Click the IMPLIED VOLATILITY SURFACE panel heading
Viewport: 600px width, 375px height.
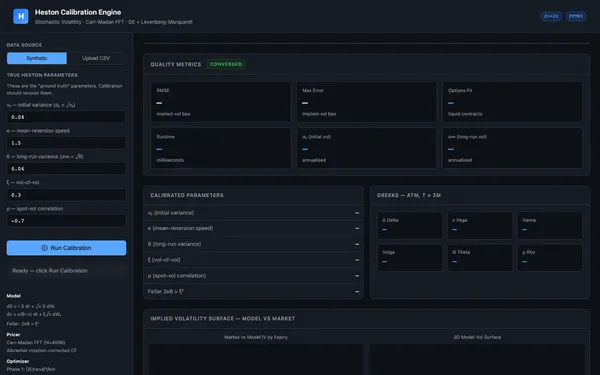coord(223,318)
